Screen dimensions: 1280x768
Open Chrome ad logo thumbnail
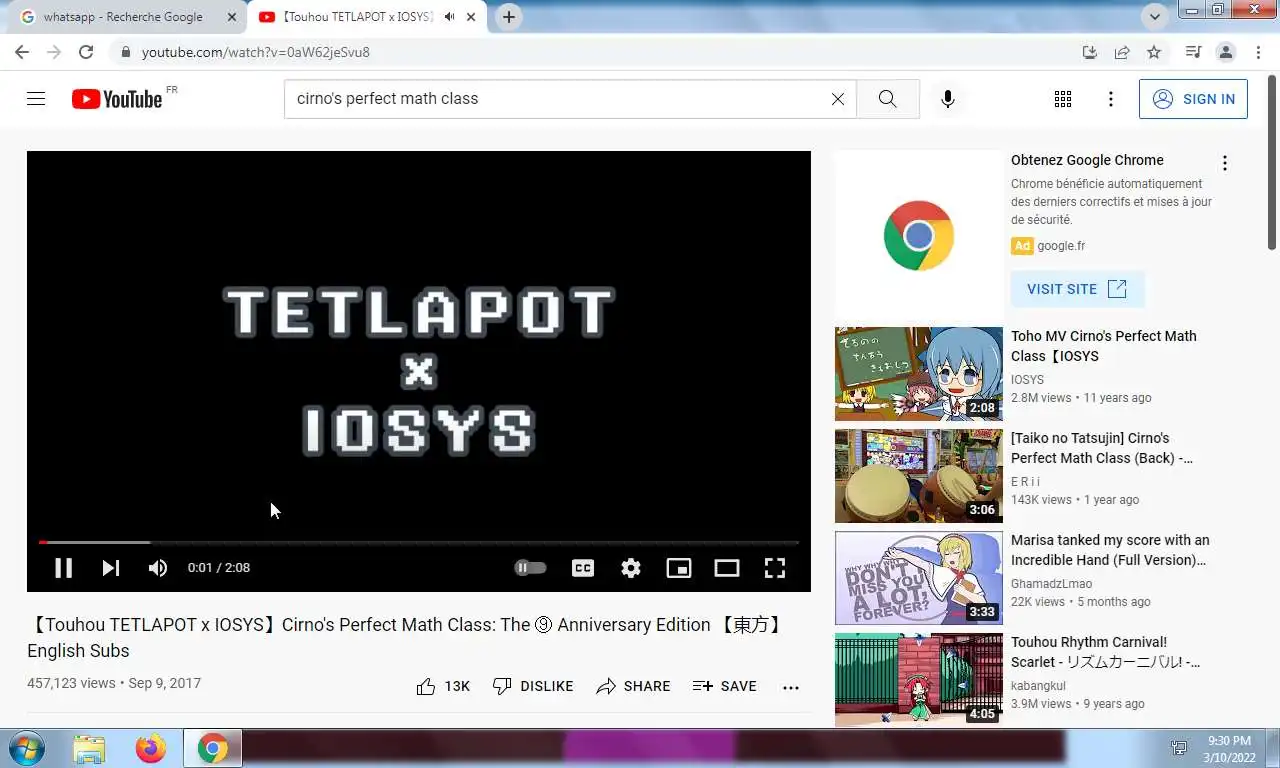click(x=919, y=235)
